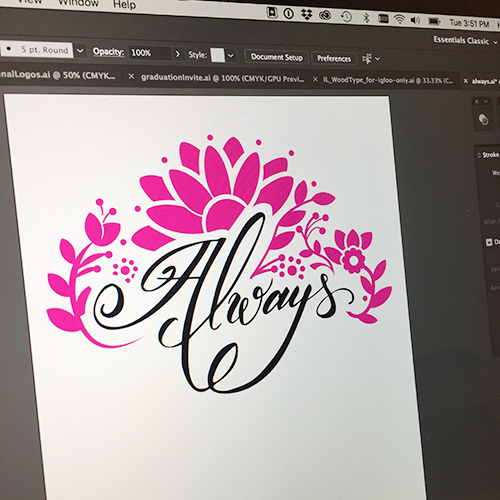Image resolution: width=500 pixels, height=500 pixels.
Task: Toggle the Dashed Line checkbox in Stroke panel
Action: tap(489, 242)
